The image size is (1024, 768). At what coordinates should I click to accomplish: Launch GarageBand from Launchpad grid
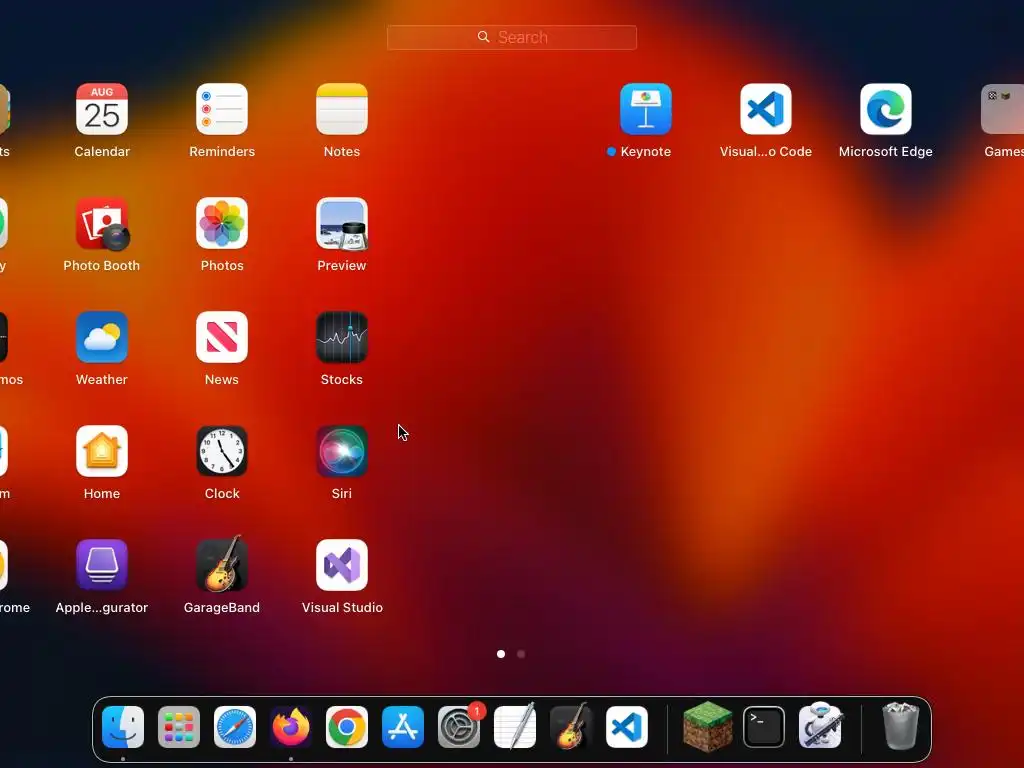click(x=222, y=564)
